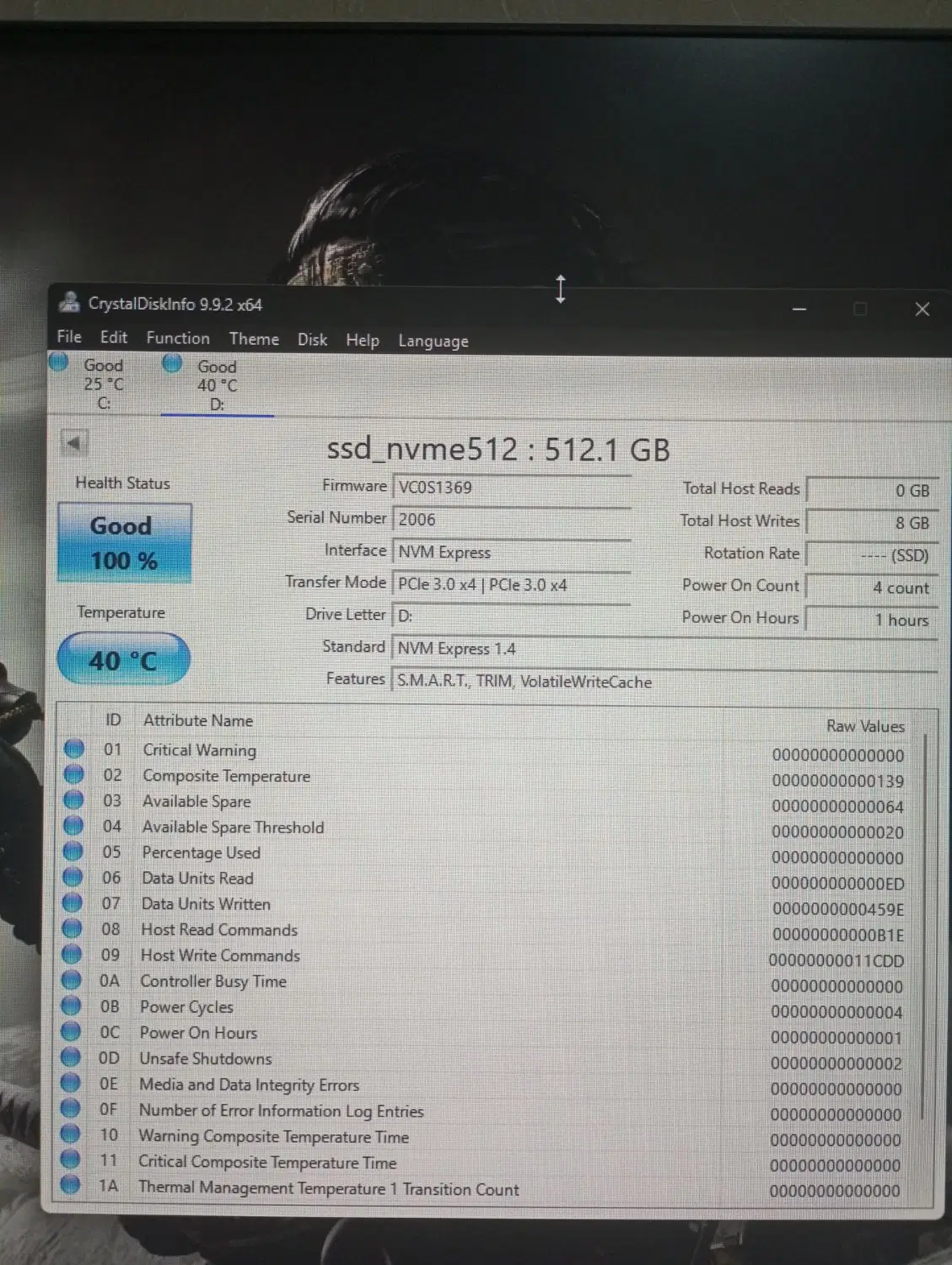This screenshot has width=952, height=1265.
Task: Open the Disk menu
Action: pos(312,339)
